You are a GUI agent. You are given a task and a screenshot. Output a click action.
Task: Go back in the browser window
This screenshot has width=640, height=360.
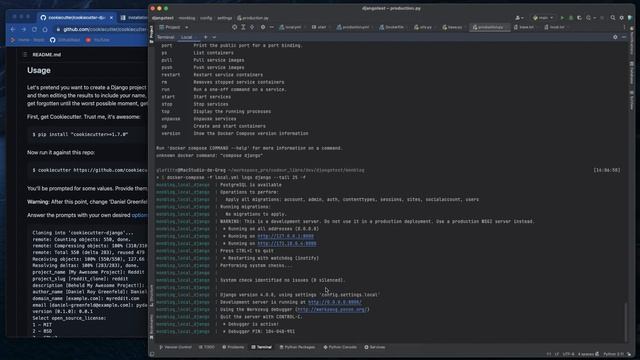(x=13, y=29)
